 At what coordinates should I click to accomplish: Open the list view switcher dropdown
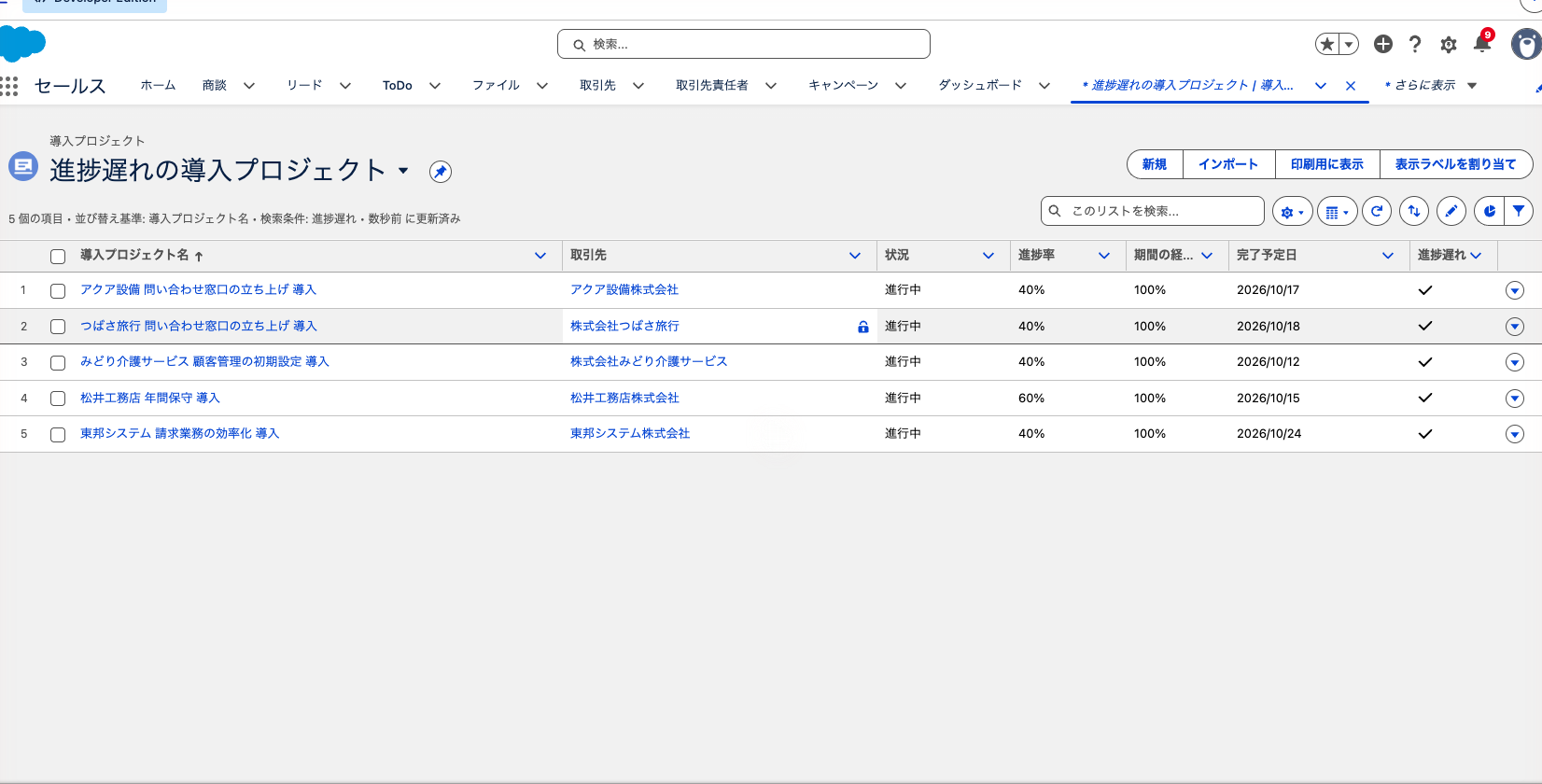click(x=403, y=170)
